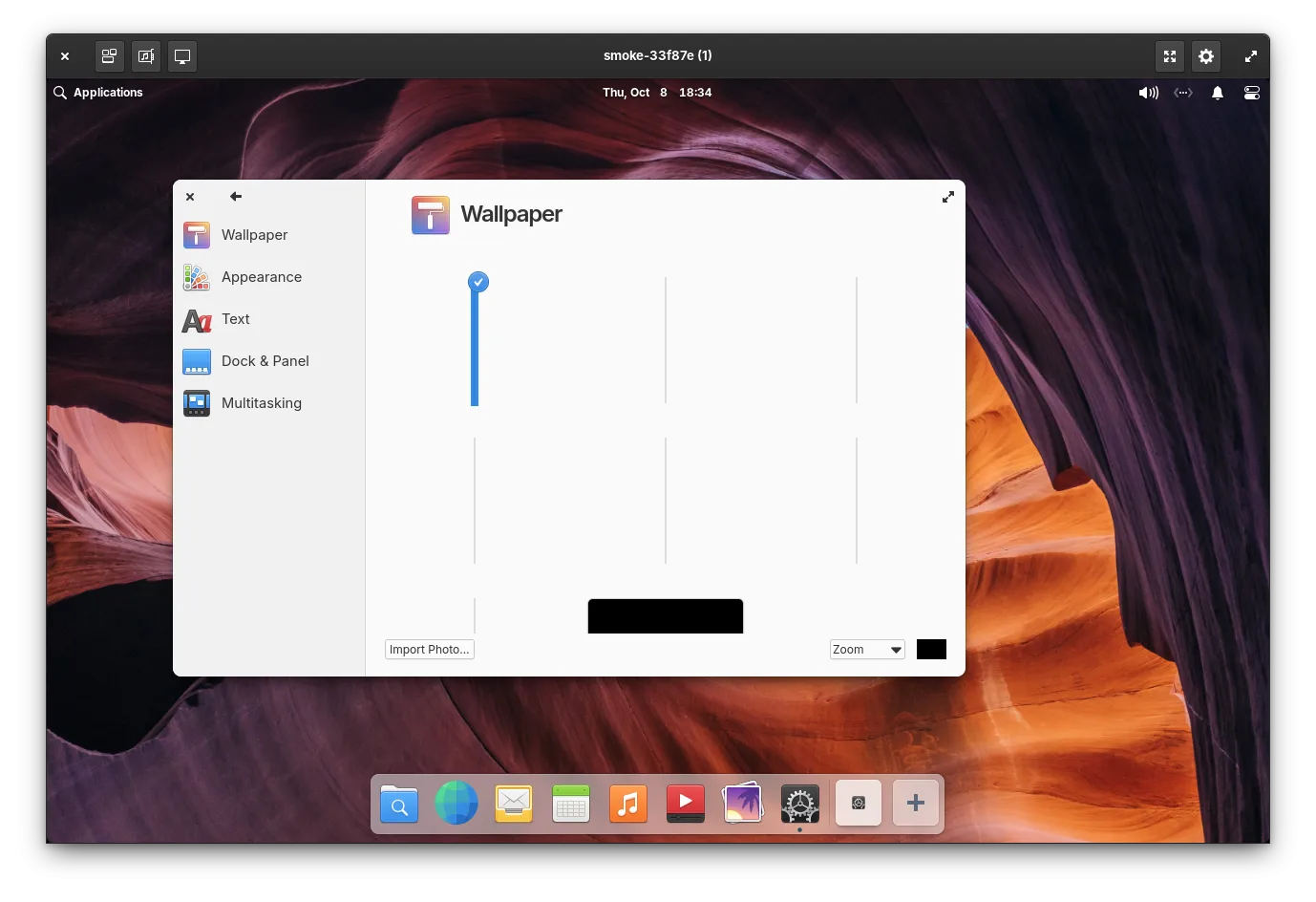
Task: Open the Appearance settings section
Action: [x=269, y=277]
